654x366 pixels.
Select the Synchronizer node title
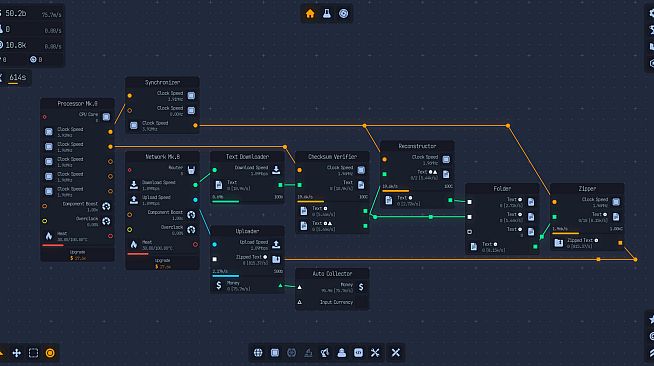pyautogui.click(x=162, y=82)
